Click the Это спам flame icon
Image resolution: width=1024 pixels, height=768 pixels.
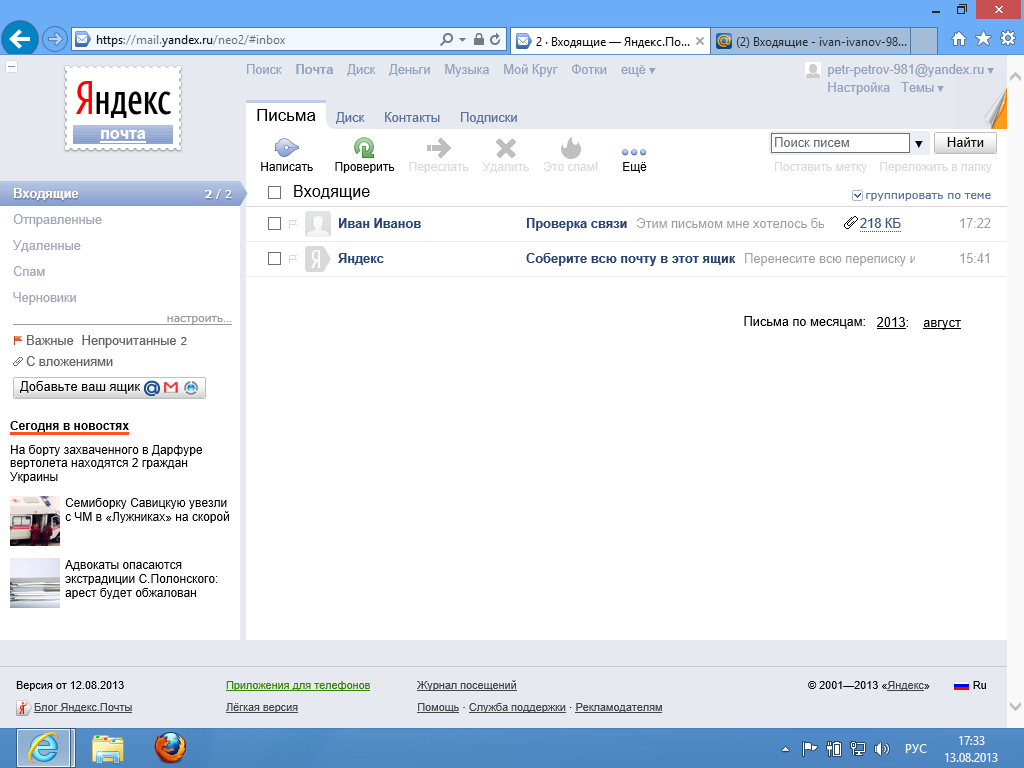point(571,148)
